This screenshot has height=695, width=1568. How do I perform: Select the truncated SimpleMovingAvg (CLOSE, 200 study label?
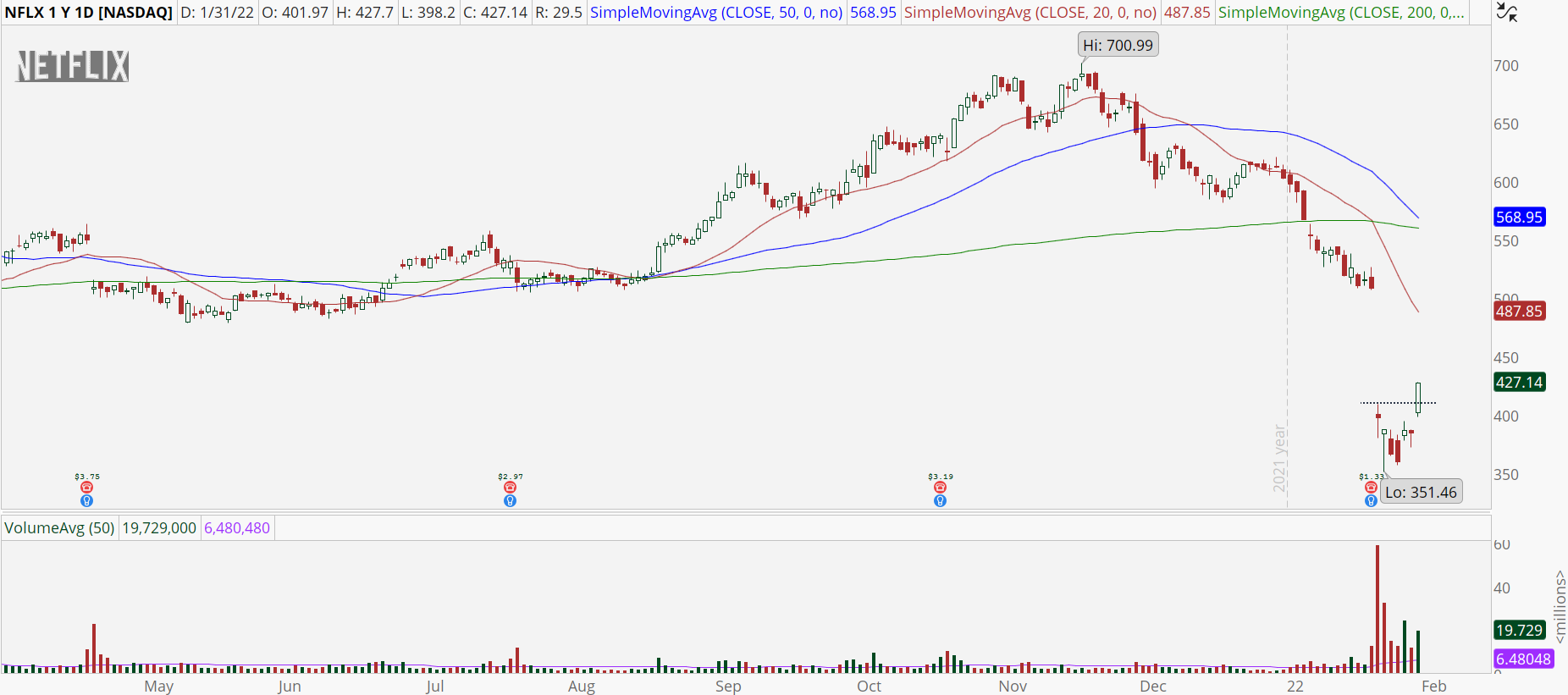pos(1341,13)
